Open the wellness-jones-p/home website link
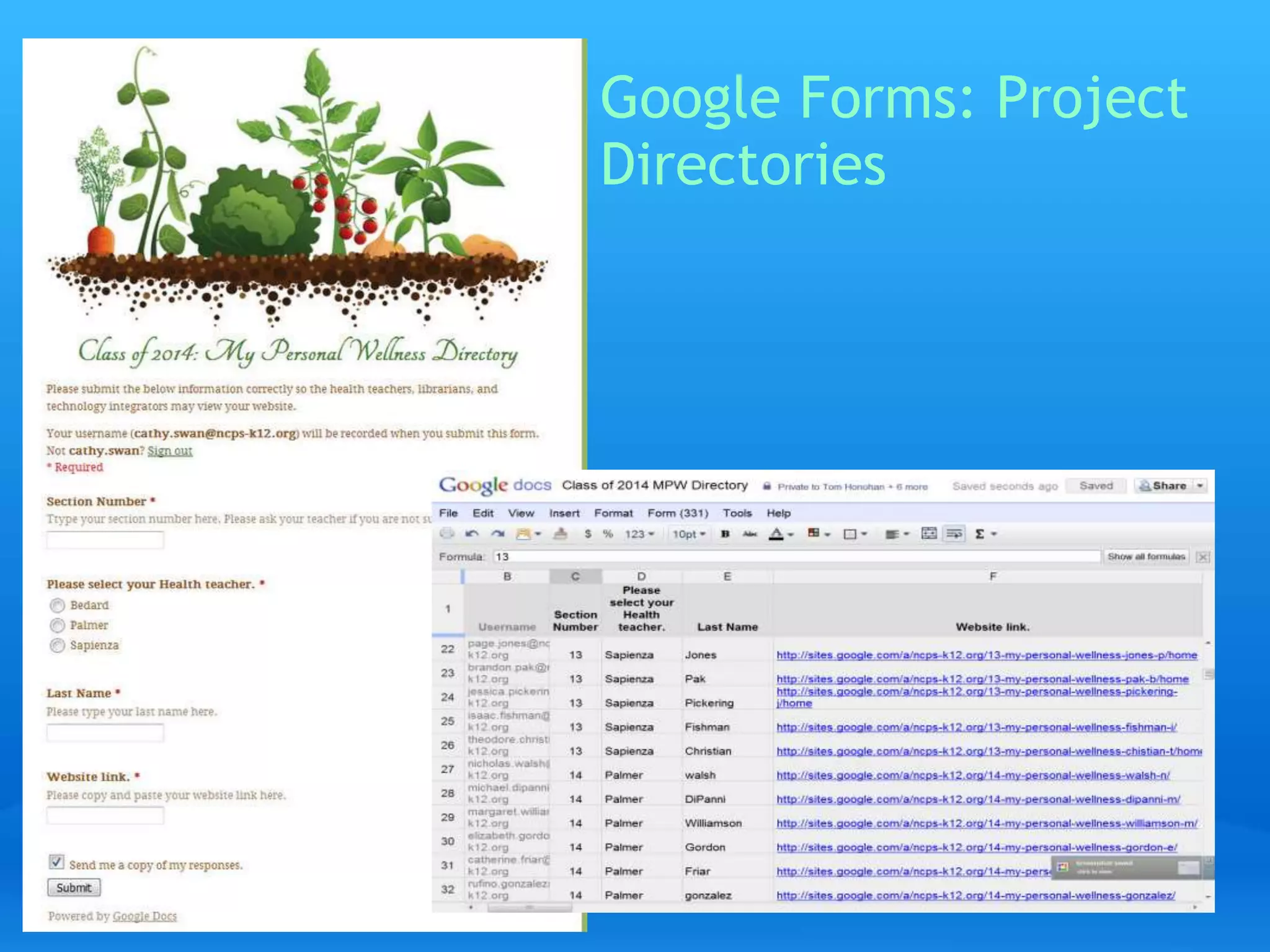Screen dimensions: 1270x952 click(987, 655)
